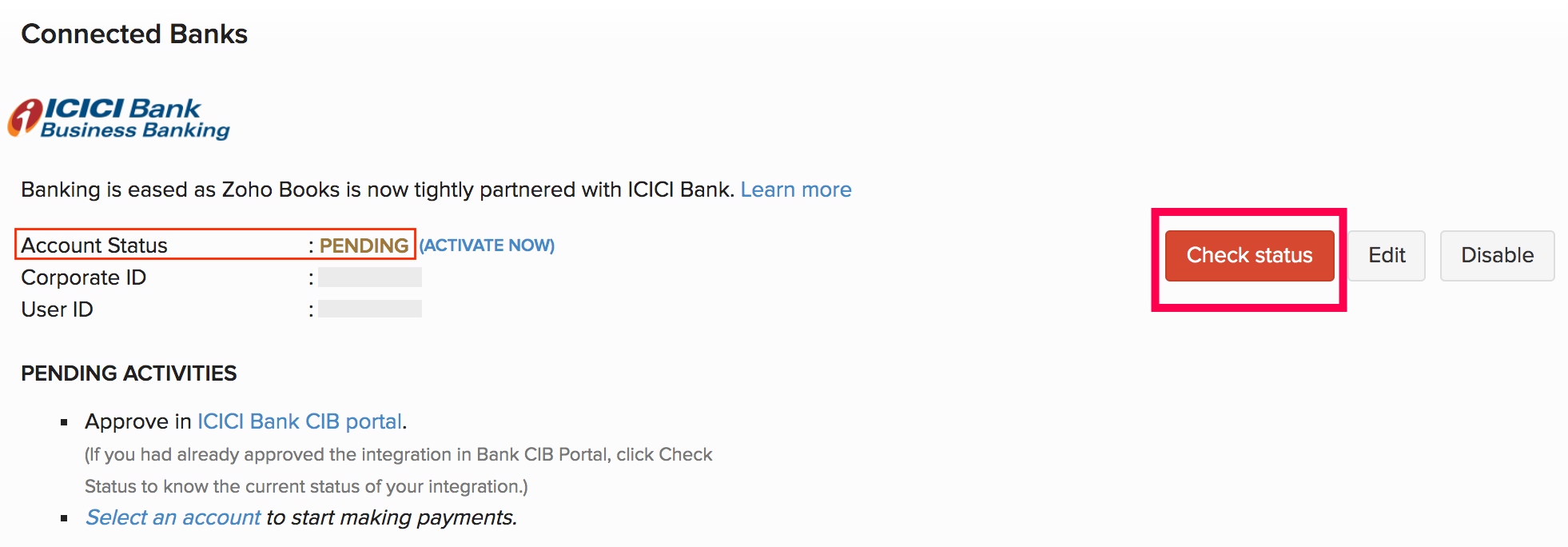Viewport: 1568px width, 547px height.
Task: Click the 'Approve in' bullet text
Action: coord(137,421)
